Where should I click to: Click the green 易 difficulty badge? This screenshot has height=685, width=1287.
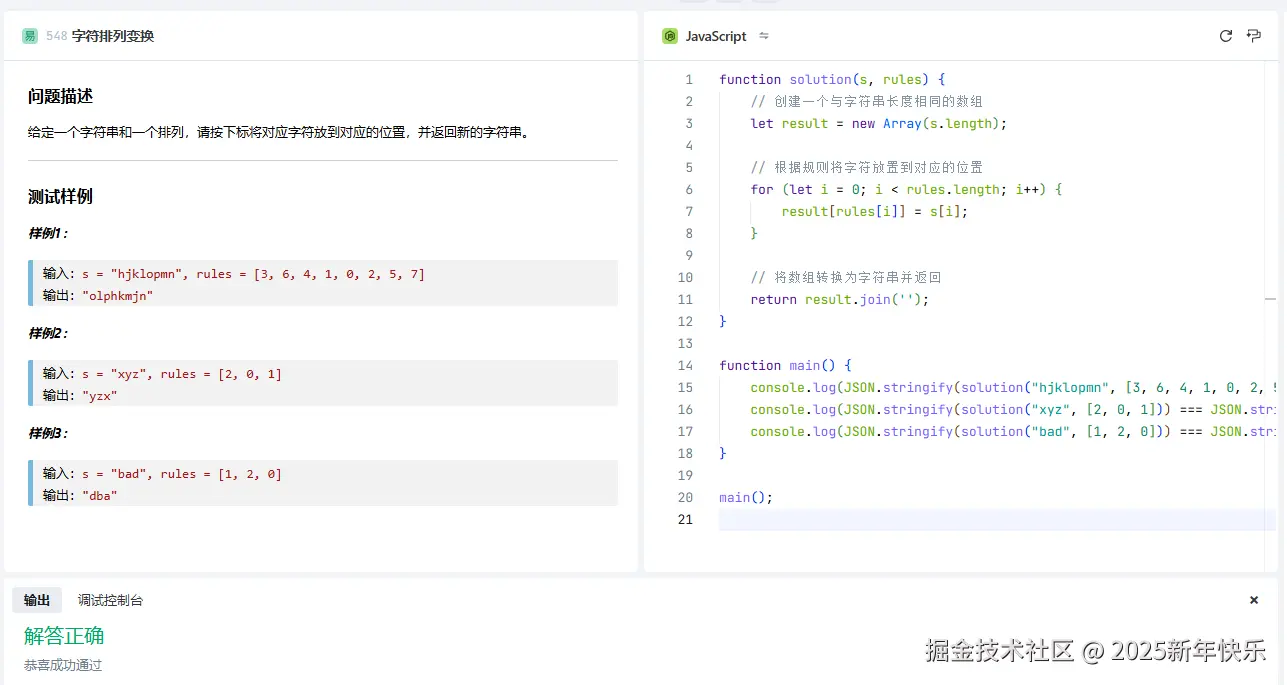tap(30, 36)
